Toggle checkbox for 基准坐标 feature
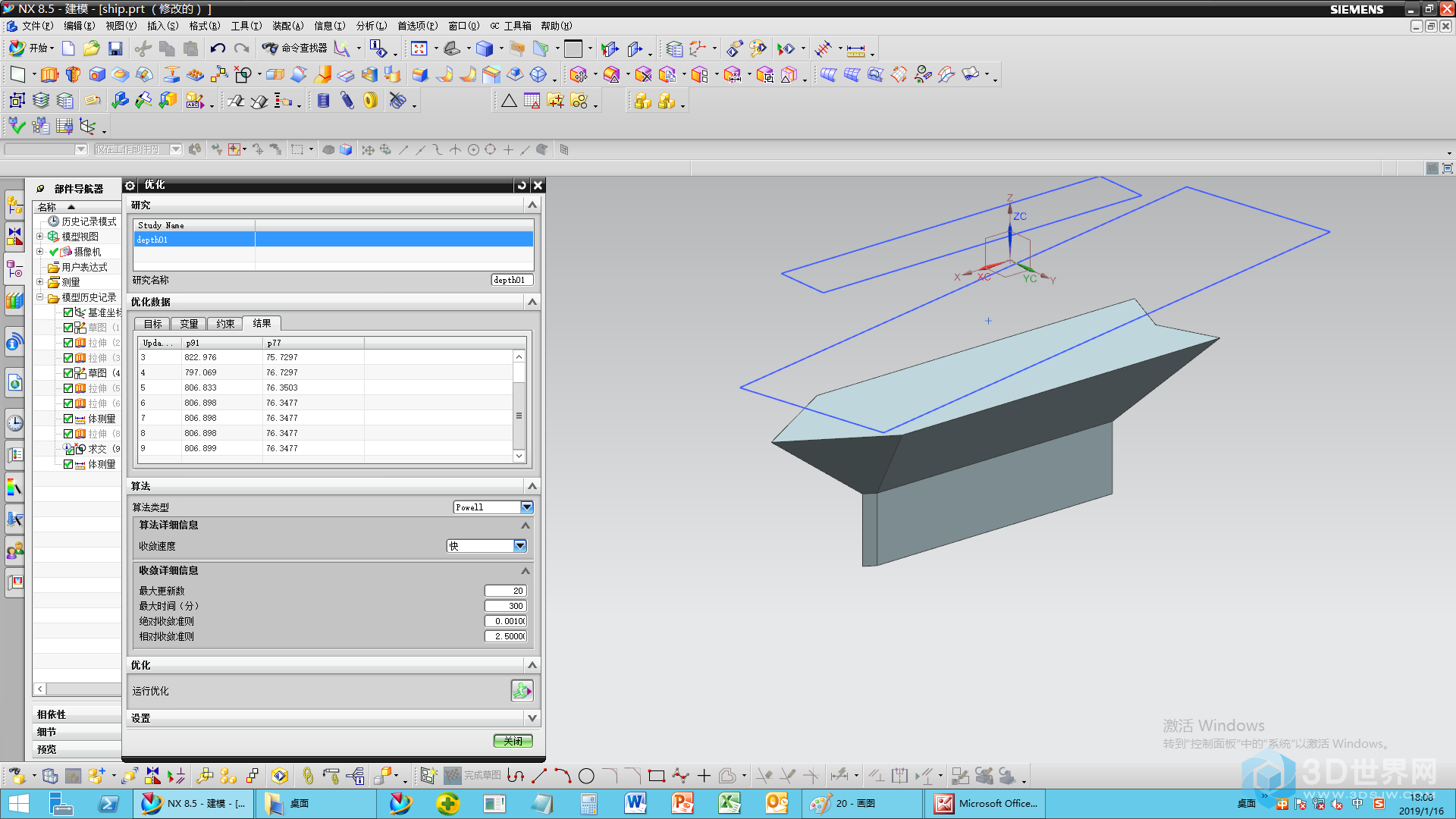The image size is (1456, 819). click(68, 312)
